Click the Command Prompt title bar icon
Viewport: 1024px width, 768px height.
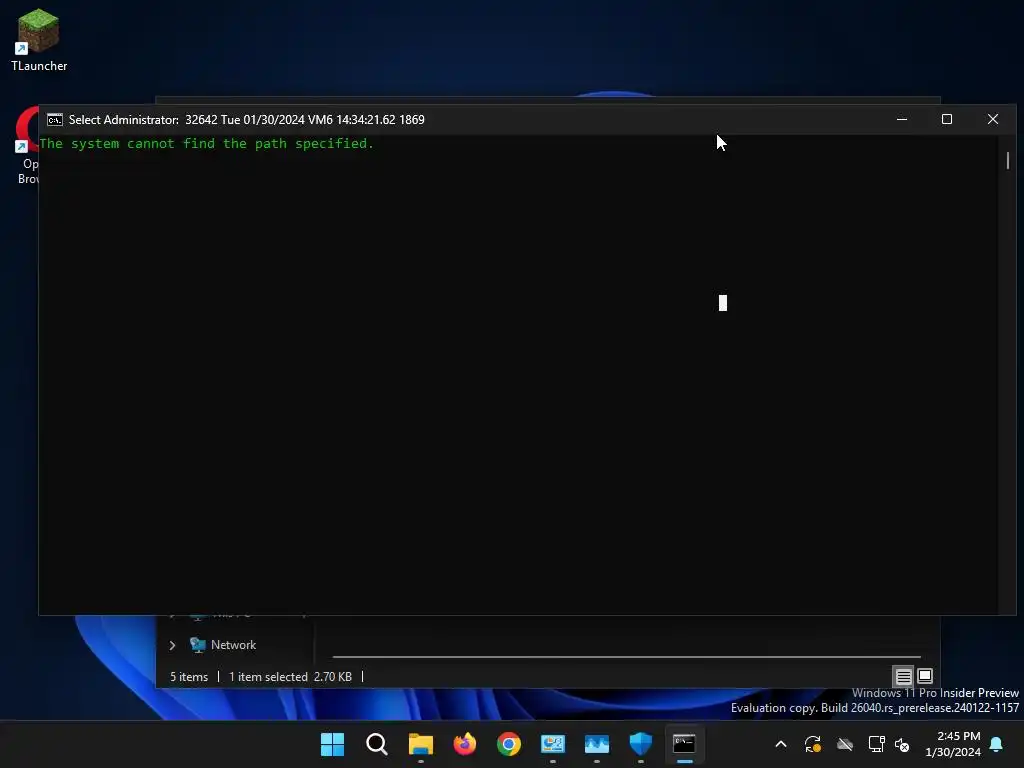coord(55,120)
